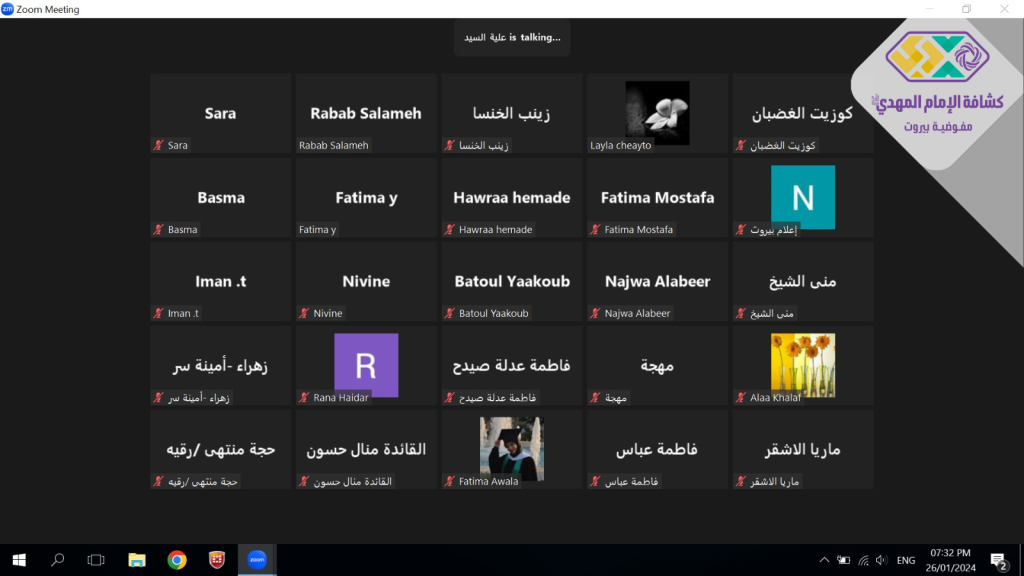1024x576 pixels.
Task: Open Windows Search magnifier icon
Action: (x=57, y=560)
